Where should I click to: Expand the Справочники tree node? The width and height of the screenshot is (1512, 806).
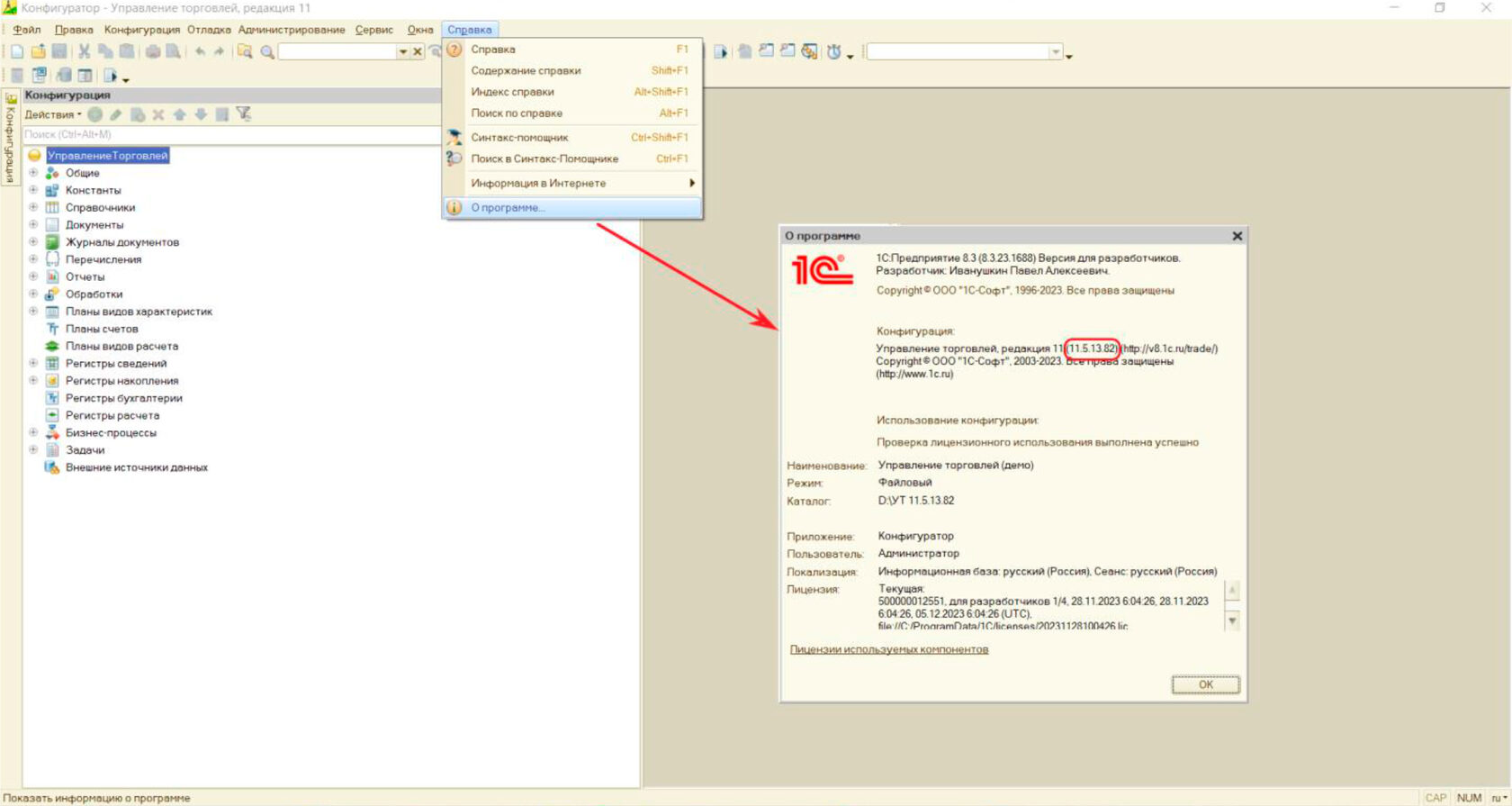click(x=33, y=207)
